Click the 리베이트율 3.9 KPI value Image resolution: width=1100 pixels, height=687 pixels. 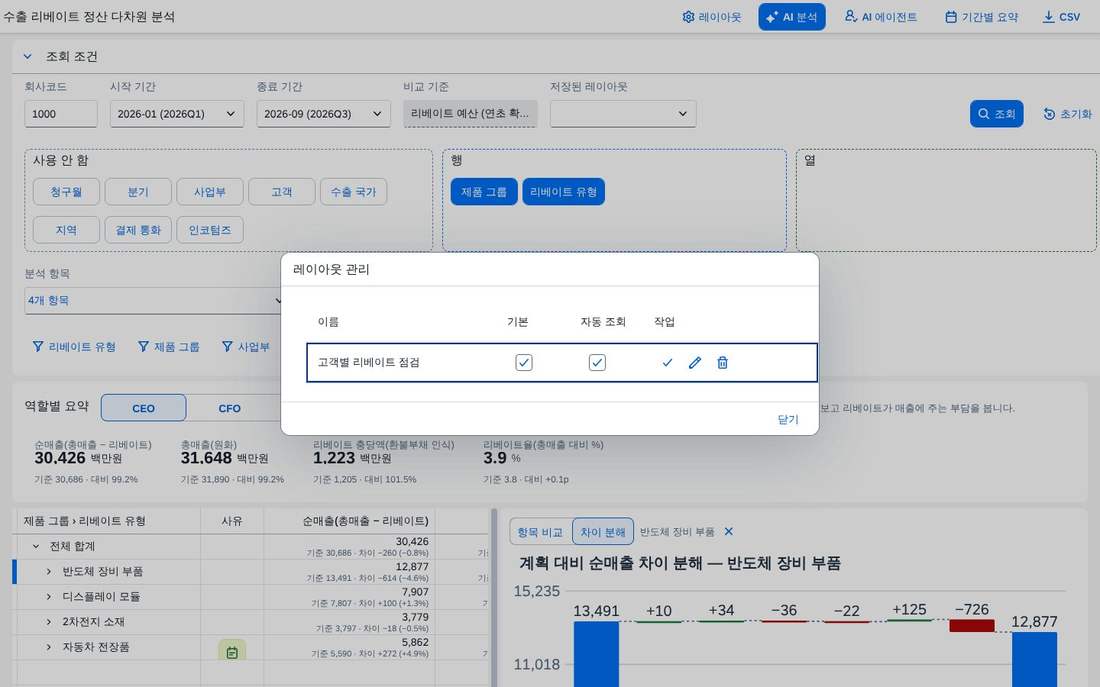coord(495,458)
